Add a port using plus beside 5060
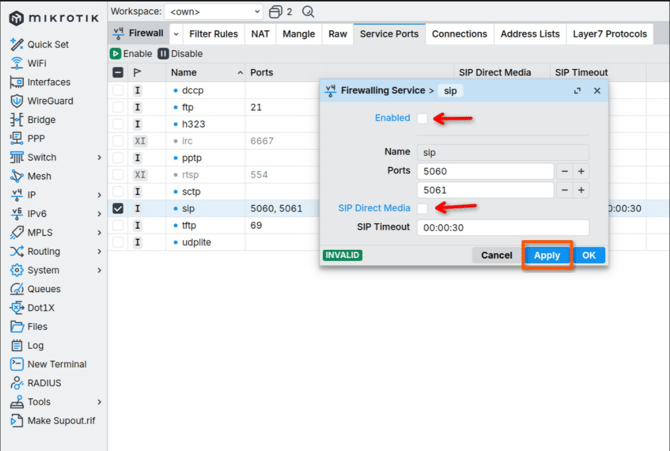This screenshot has width=670, height=451. point(581,171)
